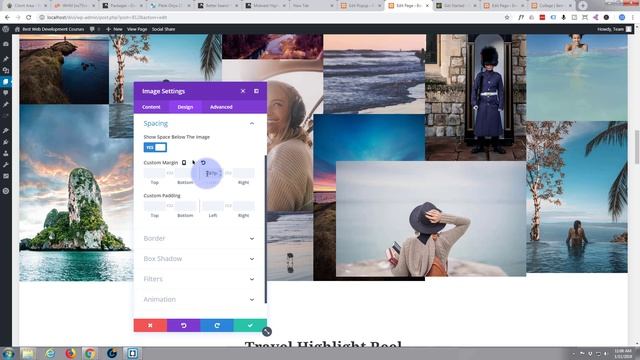
Task: Expand the Filters section
Action: click(200, 279)
